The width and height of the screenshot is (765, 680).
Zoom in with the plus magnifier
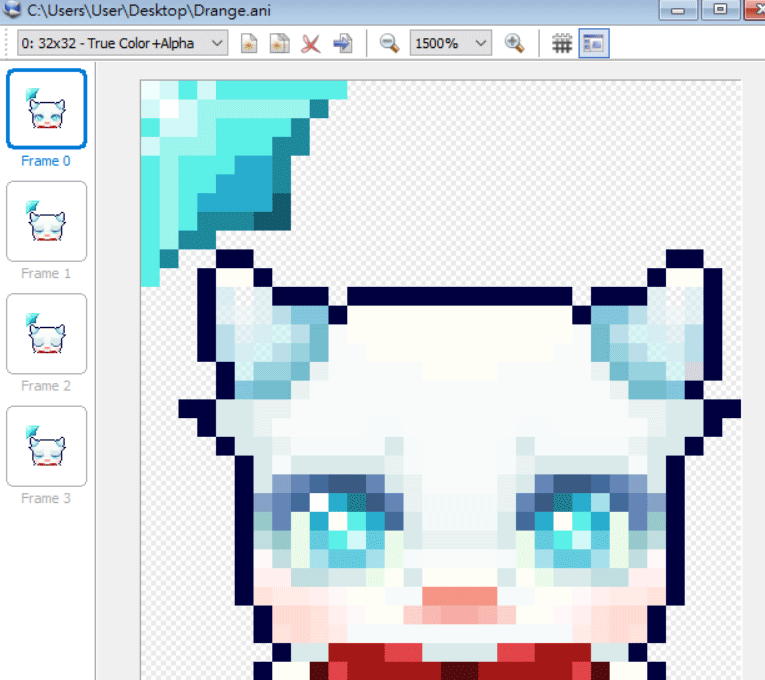coord(514,43)
